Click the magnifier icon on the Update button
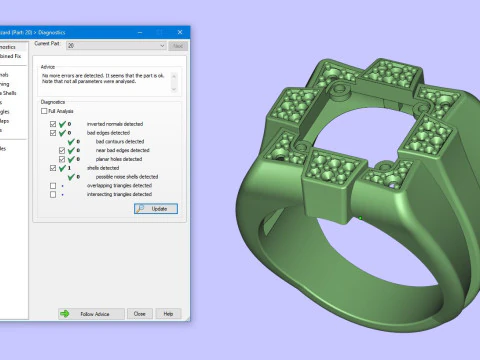Screen dimensions: 480x360 (140, 209)
